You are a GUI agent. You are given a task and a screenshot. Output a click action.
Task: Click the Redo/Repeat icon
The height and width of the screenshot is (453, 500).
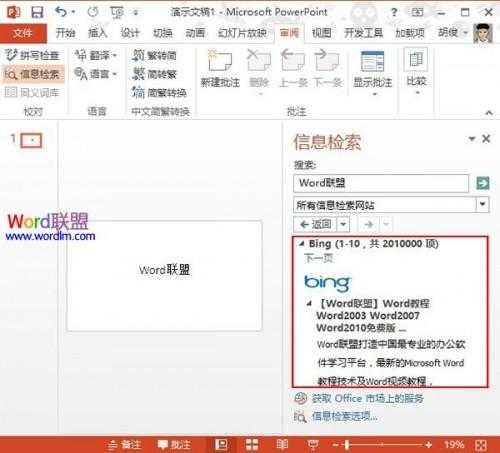[x=93, y=12]
